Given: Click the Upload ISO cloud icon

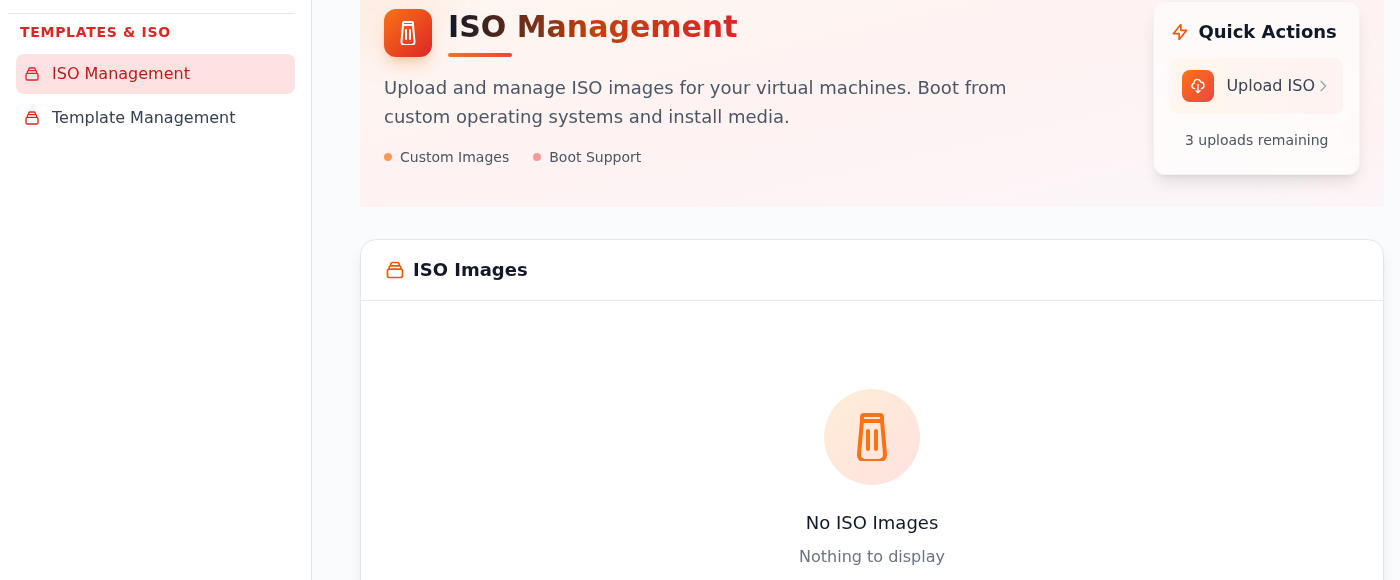Looking at the screenshot, I should coord(1198,86).
